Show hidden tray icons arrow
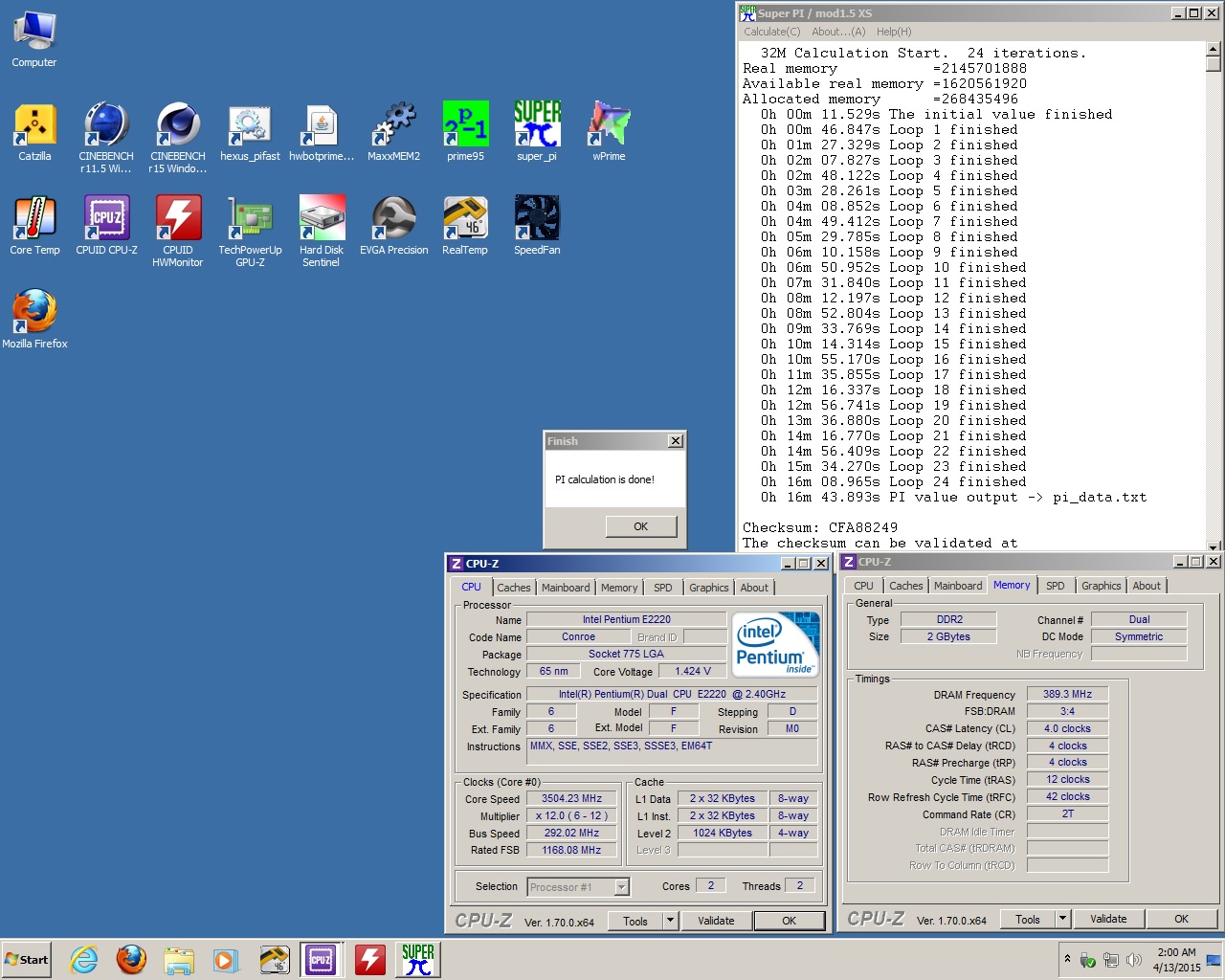Screen dimensions: 1225x980 [1067, 959]
